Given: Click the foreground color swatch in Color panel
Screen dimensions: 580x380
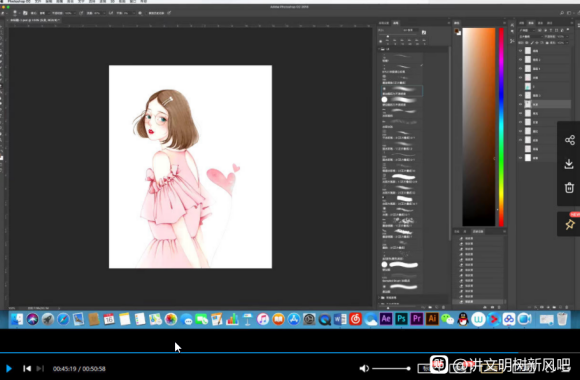Looking at the screenshot, I should (x=457, y=31).
